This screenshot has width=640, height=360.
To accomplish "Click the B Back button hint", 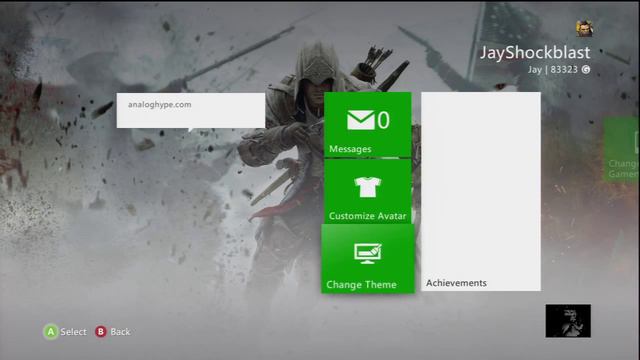I will pyautogui.click(x=113, y=332).
